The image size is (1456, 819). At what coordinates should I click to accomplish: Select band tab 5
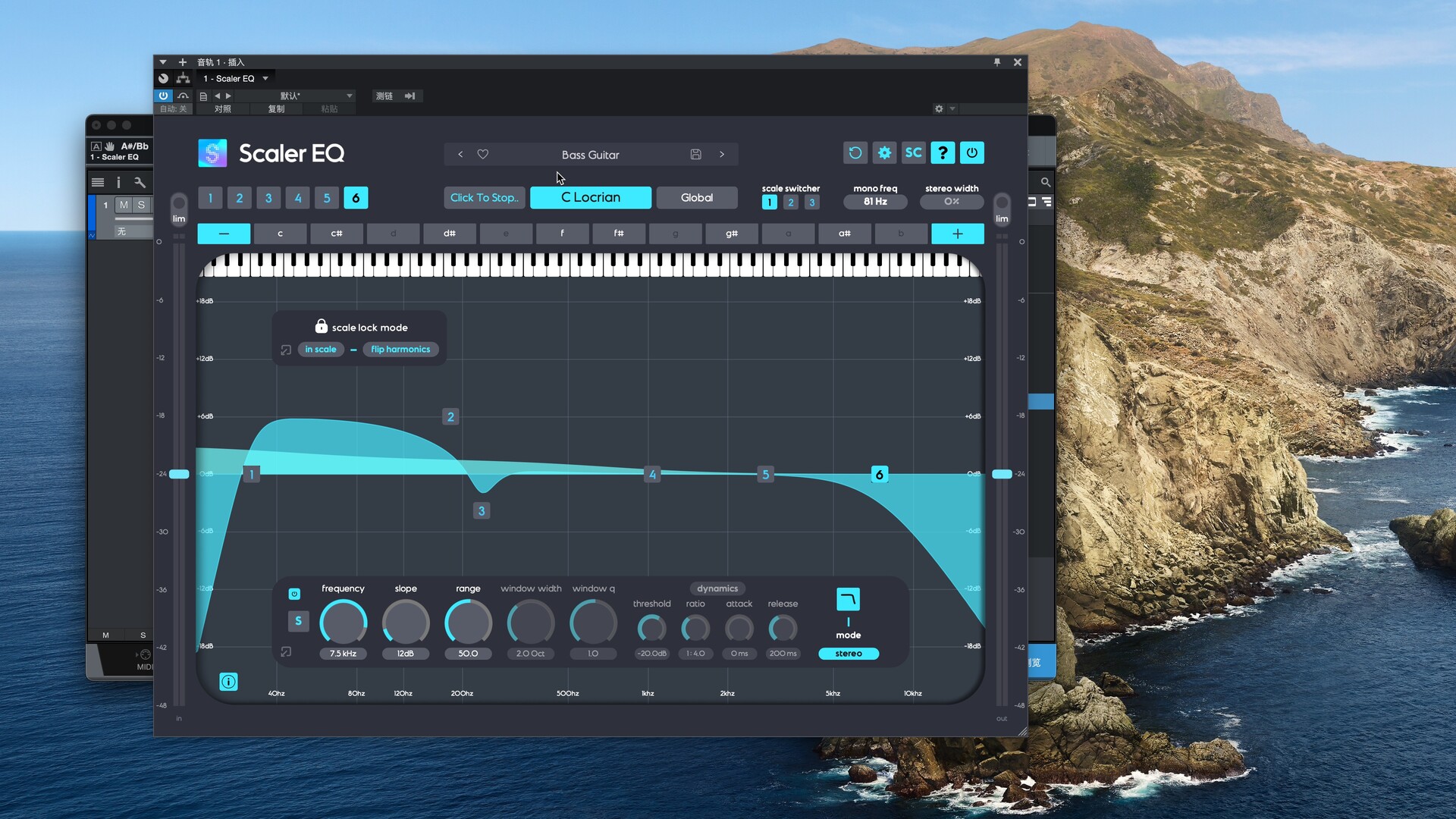326,198
